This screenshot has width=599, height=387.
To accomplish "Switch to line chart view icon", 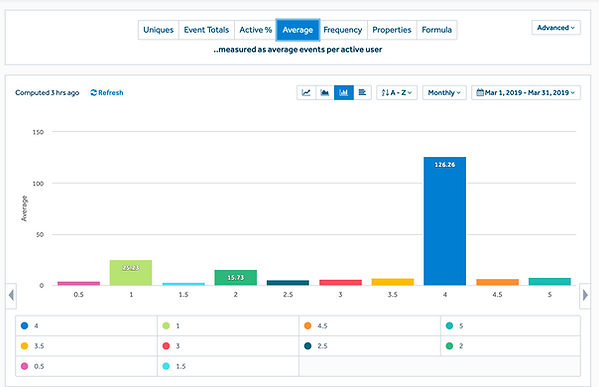I will click(306, 92).
